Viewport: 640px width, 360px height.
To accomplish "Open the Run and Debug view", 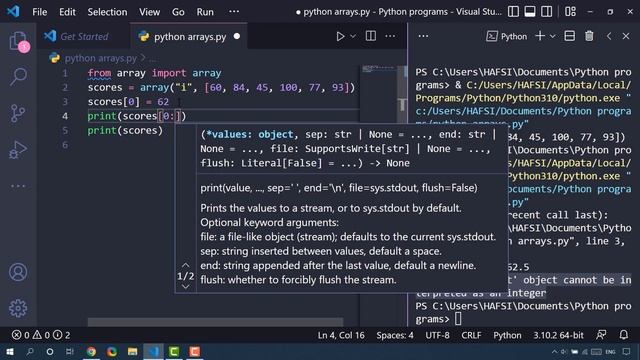I will [x=18, y=149].
